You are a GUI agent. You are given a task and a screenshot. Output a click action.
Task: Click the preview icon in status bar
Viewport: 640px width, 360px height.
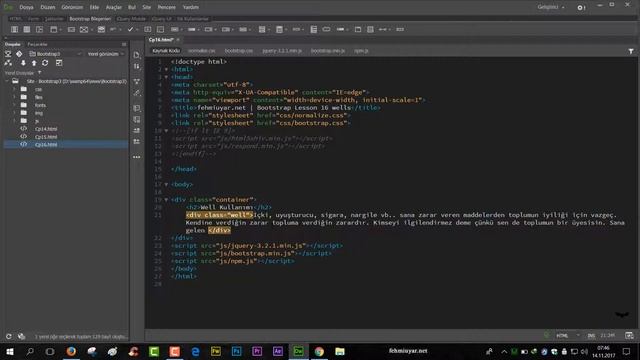(x=629, y=336)
